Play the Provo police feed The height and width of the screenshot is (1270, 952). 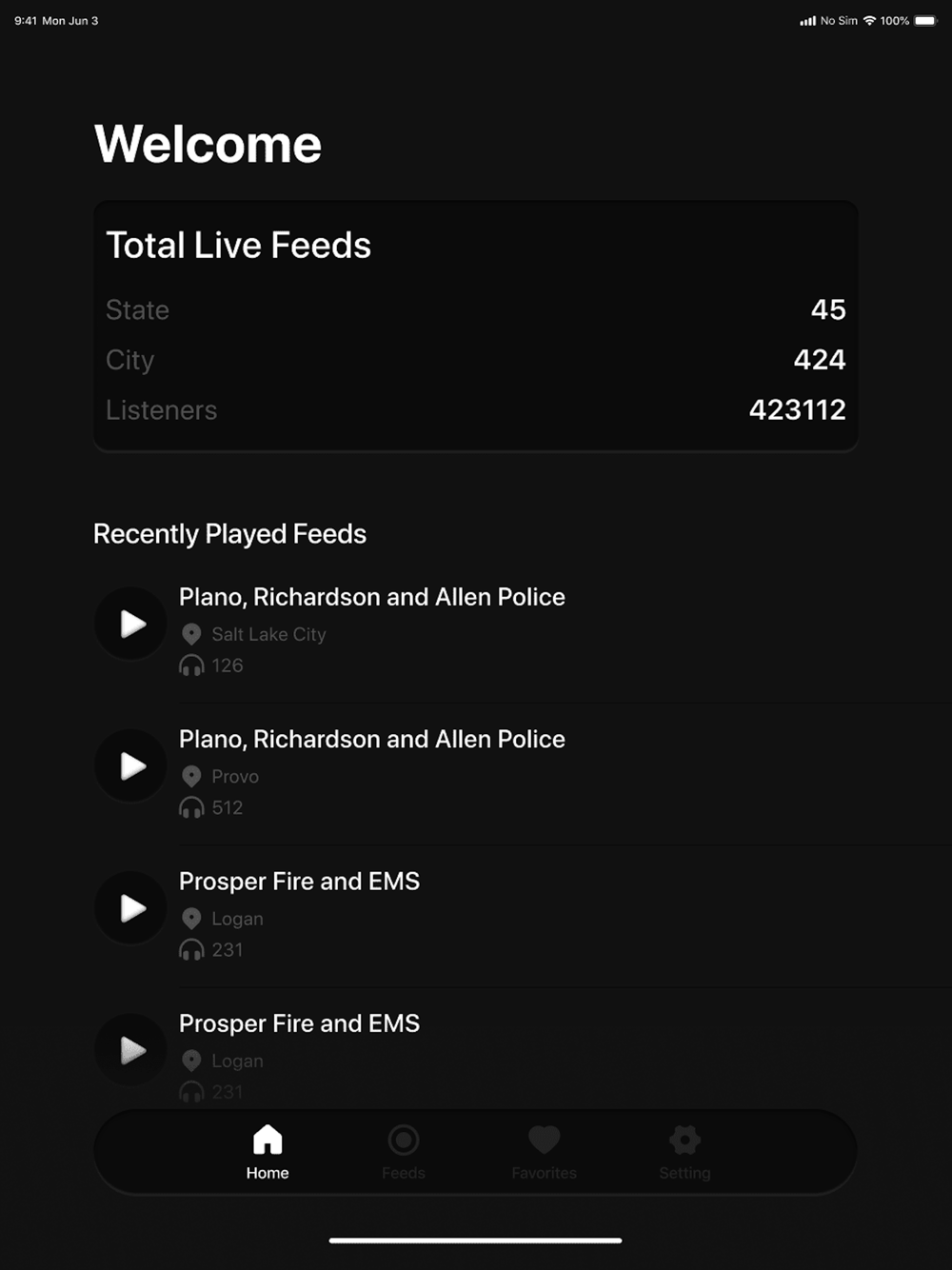coord(131,765)
